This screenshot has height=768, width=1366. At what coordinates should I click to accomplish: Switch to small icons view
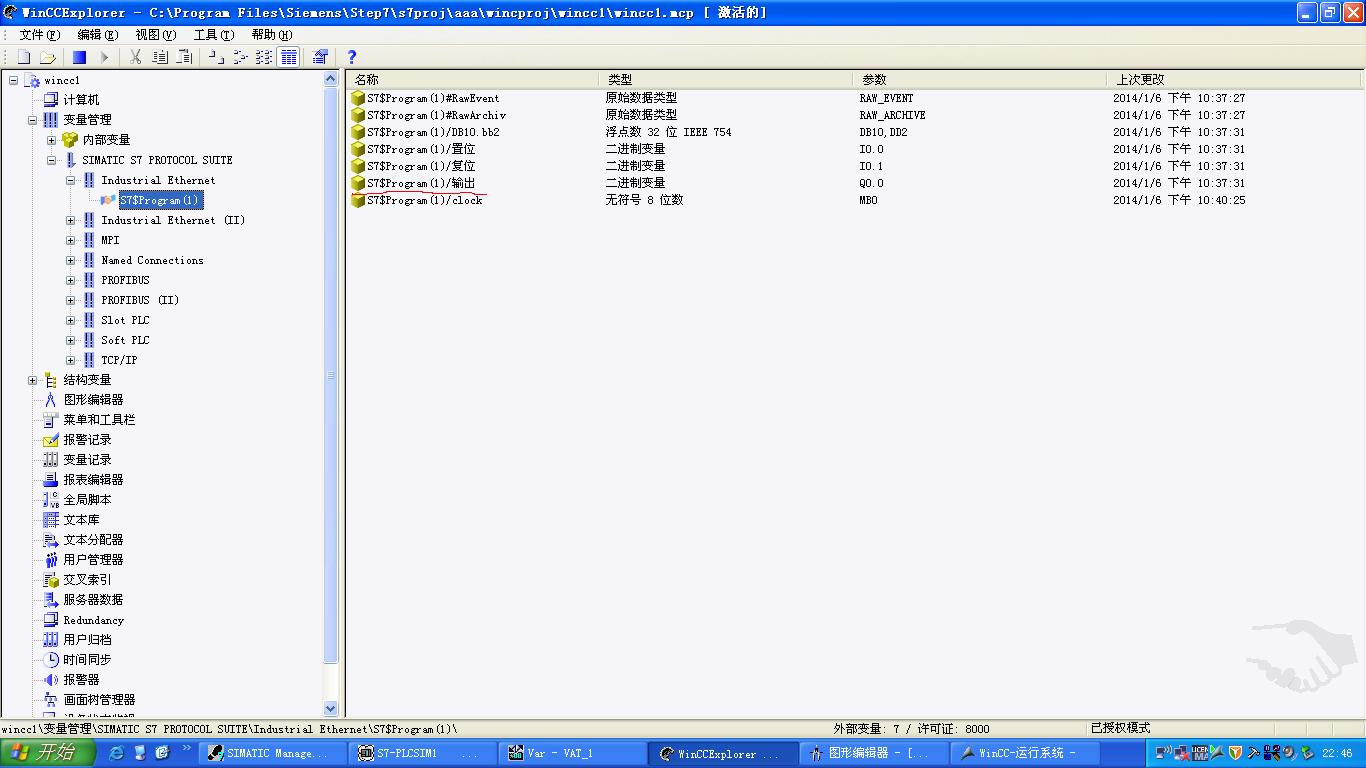coord(240,57)
